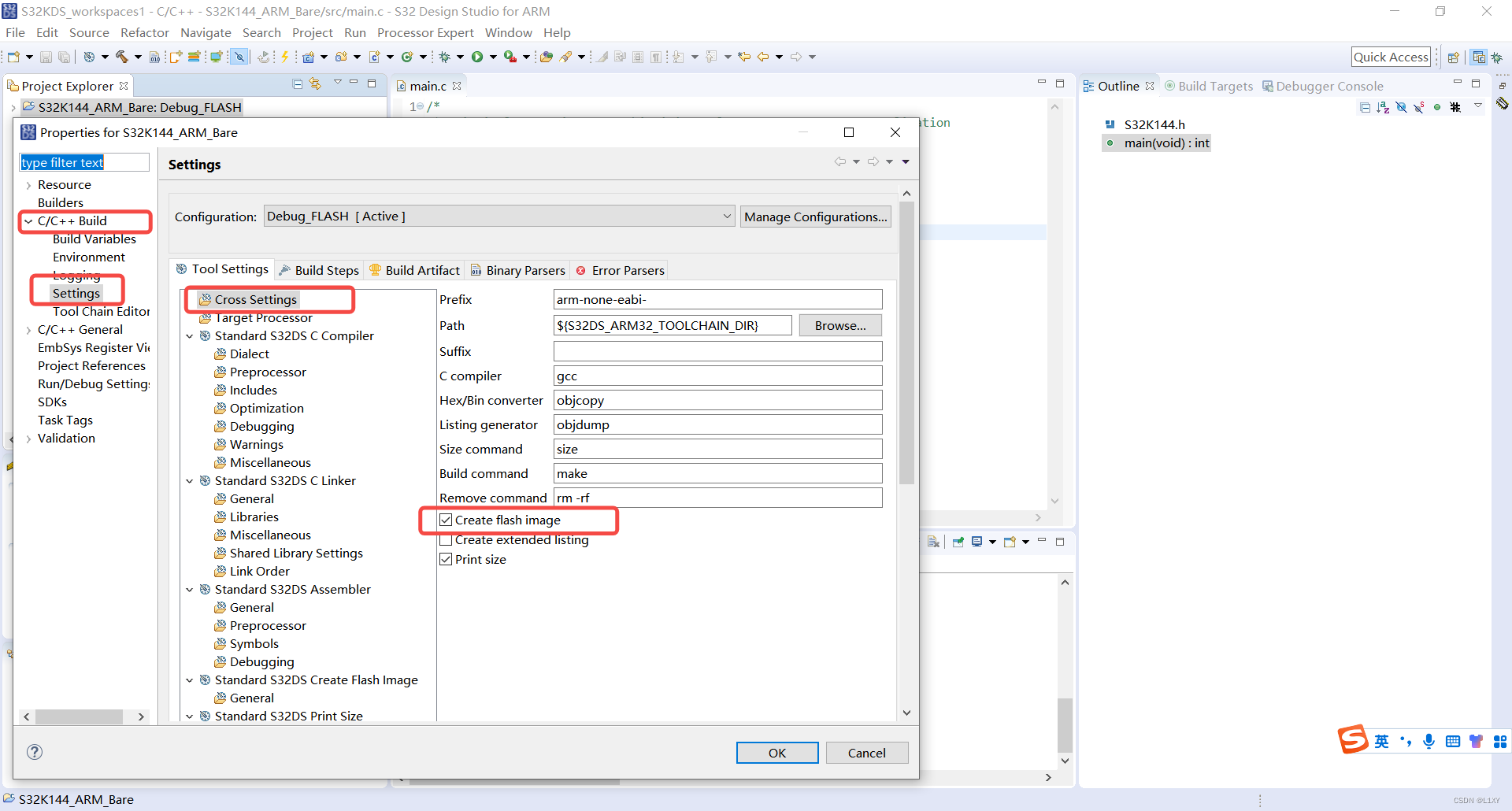Click the alphabetical Sort icon in Outline
Image resolution: width=1512 pixels, height=811 pixels.
1383,107
